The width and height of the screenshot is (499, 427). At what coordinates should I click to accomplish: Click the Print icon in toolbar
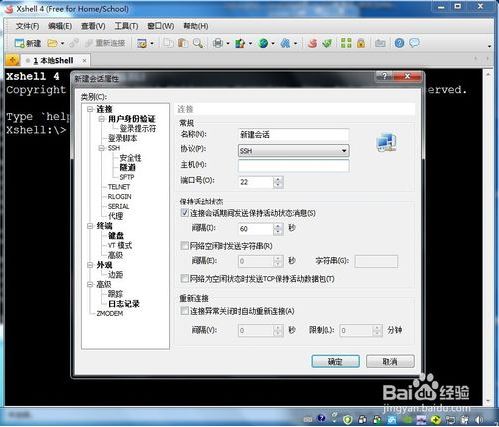point(218,43)
